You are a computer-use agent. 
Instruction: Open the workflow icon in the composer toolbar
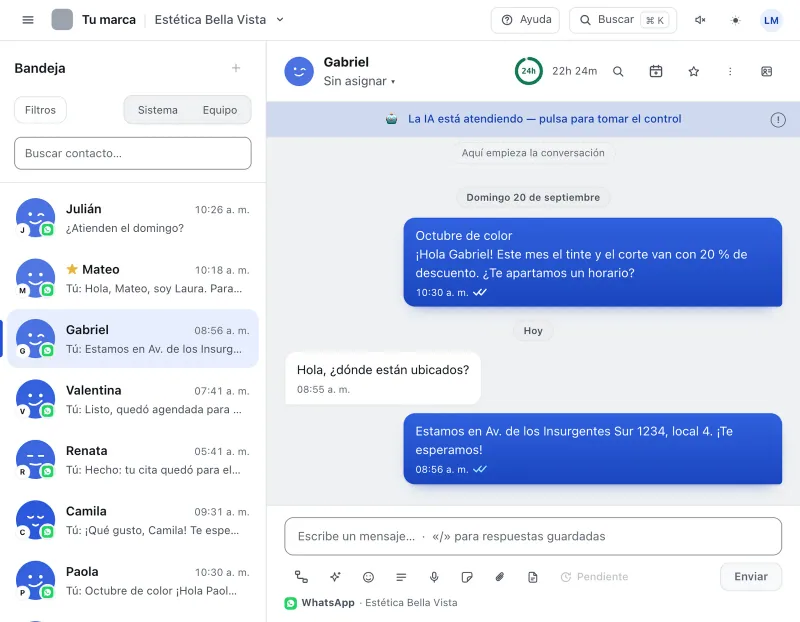pyautogui.click(x=301, y=577)
